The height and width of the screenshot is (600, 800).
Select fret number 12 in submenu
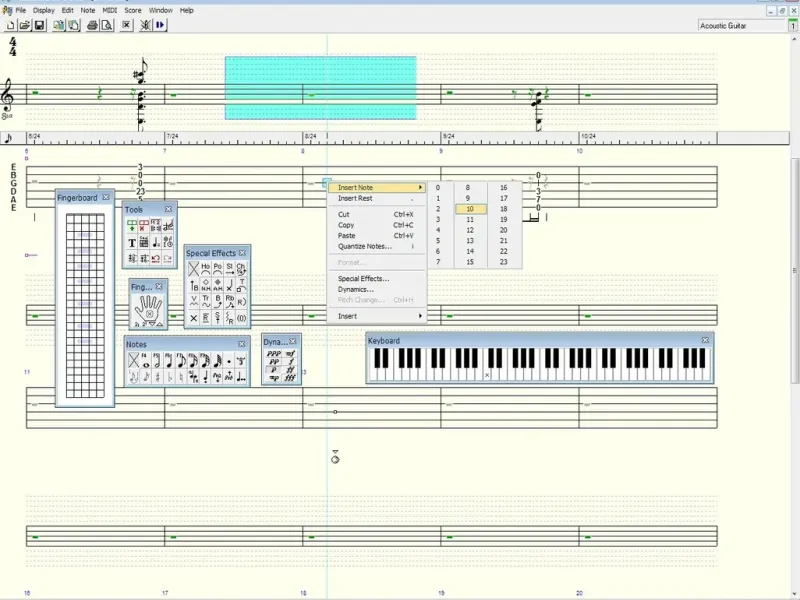point(470,230)
